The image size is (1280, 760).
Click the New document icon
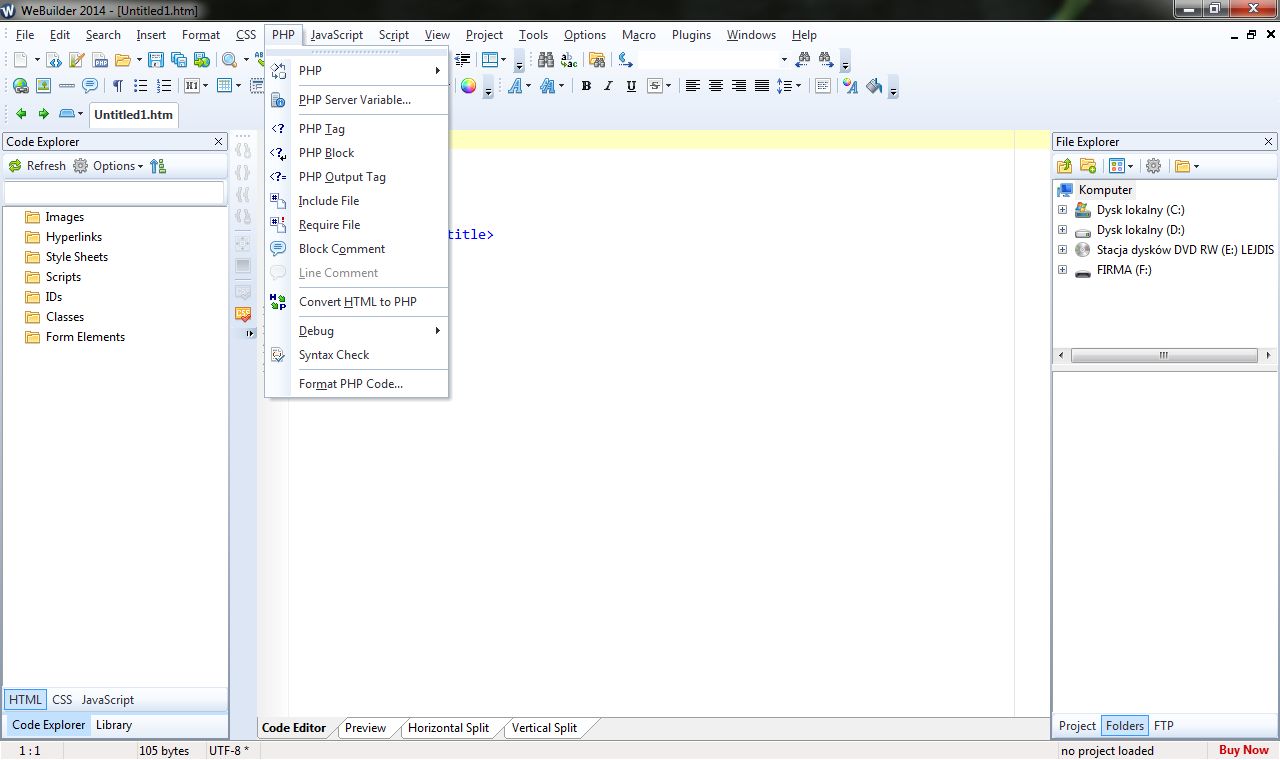pyautogui.click(x=20, y=60)
